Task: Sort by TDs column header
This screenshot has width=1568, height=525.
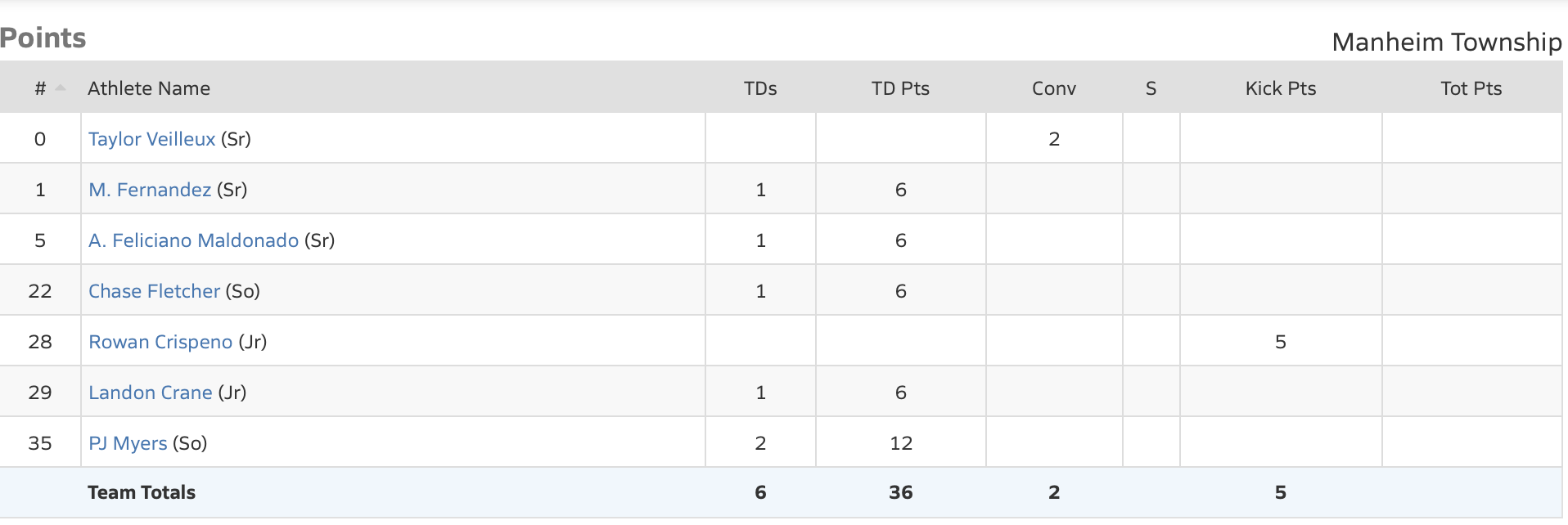Action: tap(760, 88)
